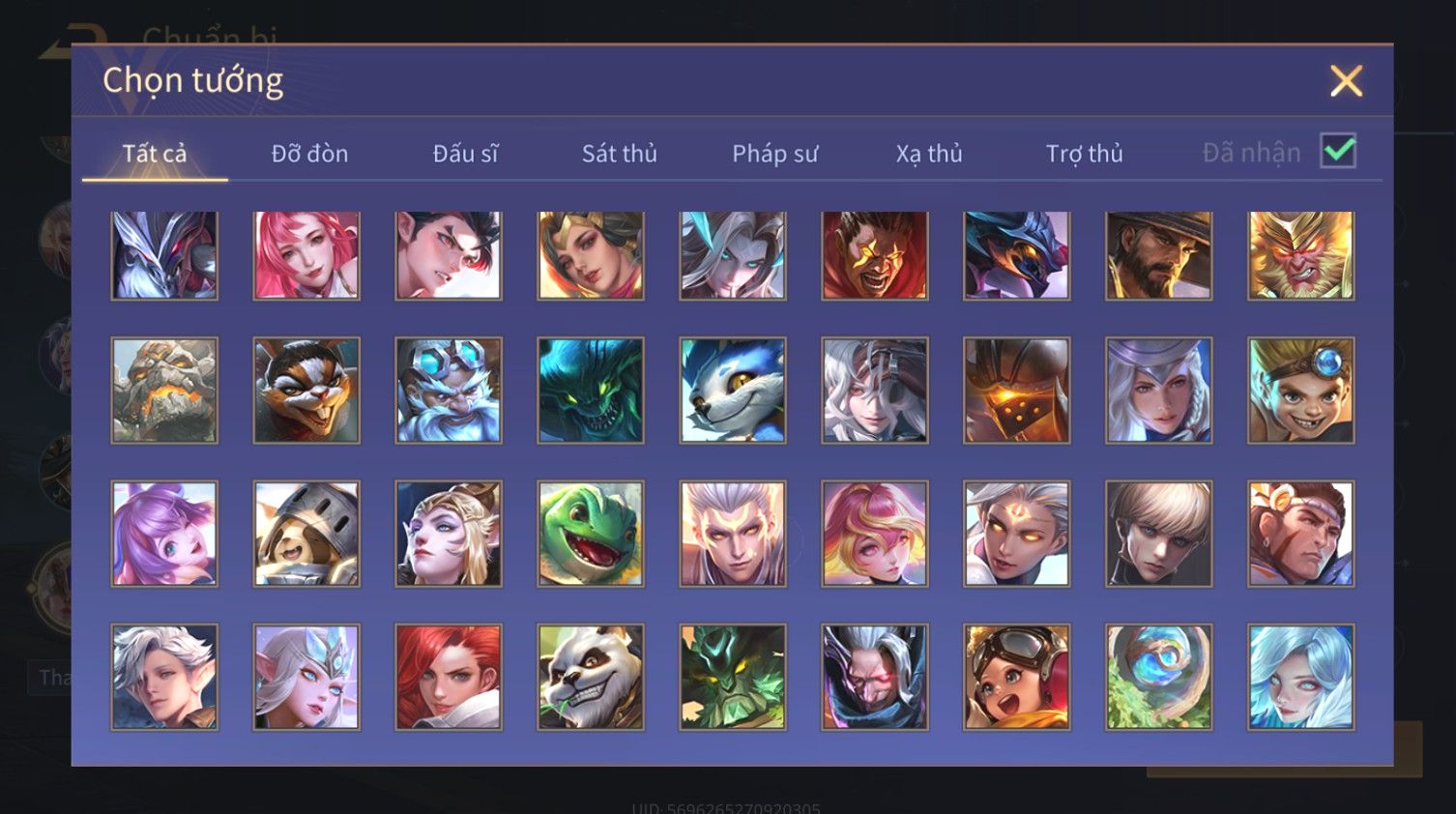Select the panda hero chewing bamboo
1456x814 pixels.
(x=591, y=677)
